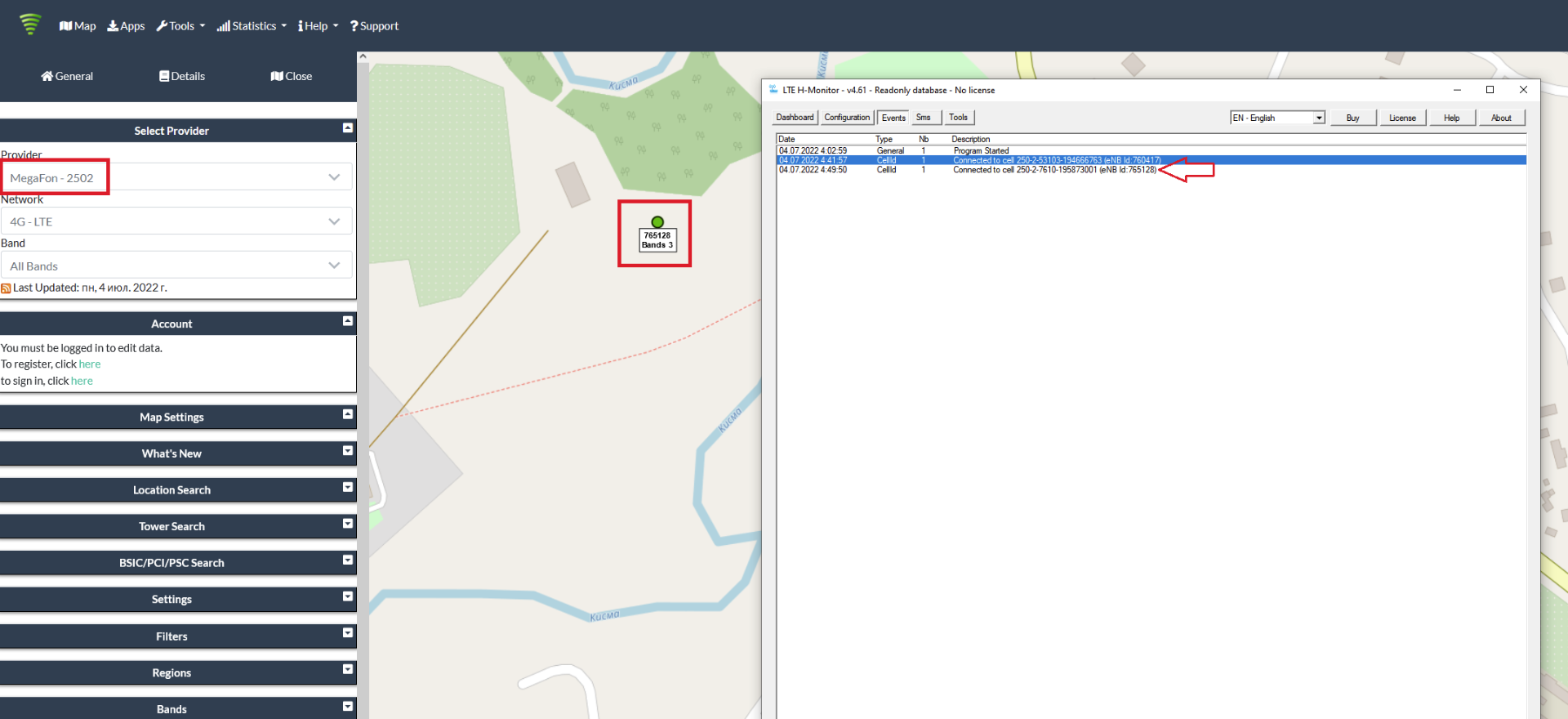Open the Band dropdown showing All Bands
This screenshot has width=1568, height=719.
[x=176, y=266]
